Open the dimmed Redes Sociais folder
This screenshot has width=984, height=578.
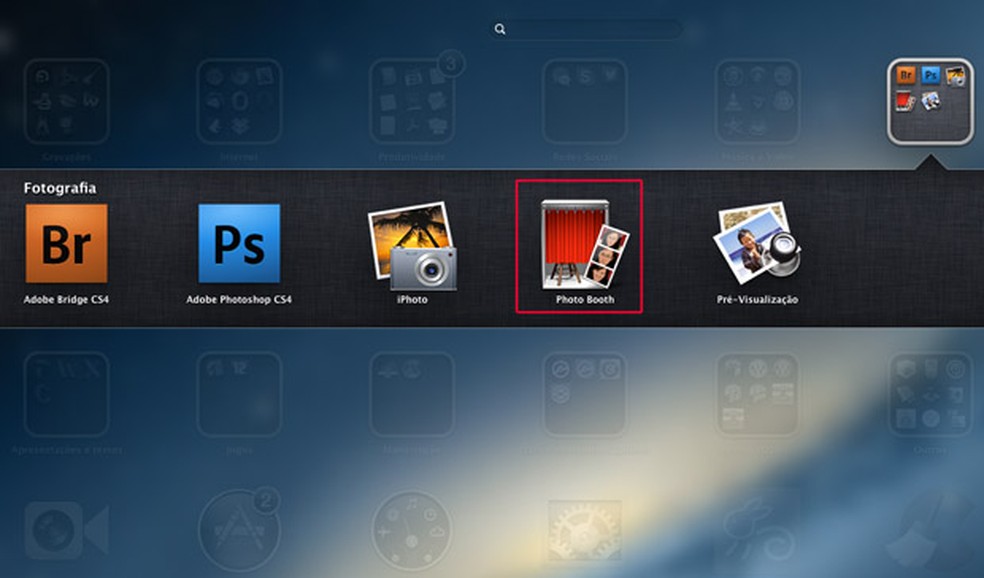pyautogui.click(x=585, y=102)
